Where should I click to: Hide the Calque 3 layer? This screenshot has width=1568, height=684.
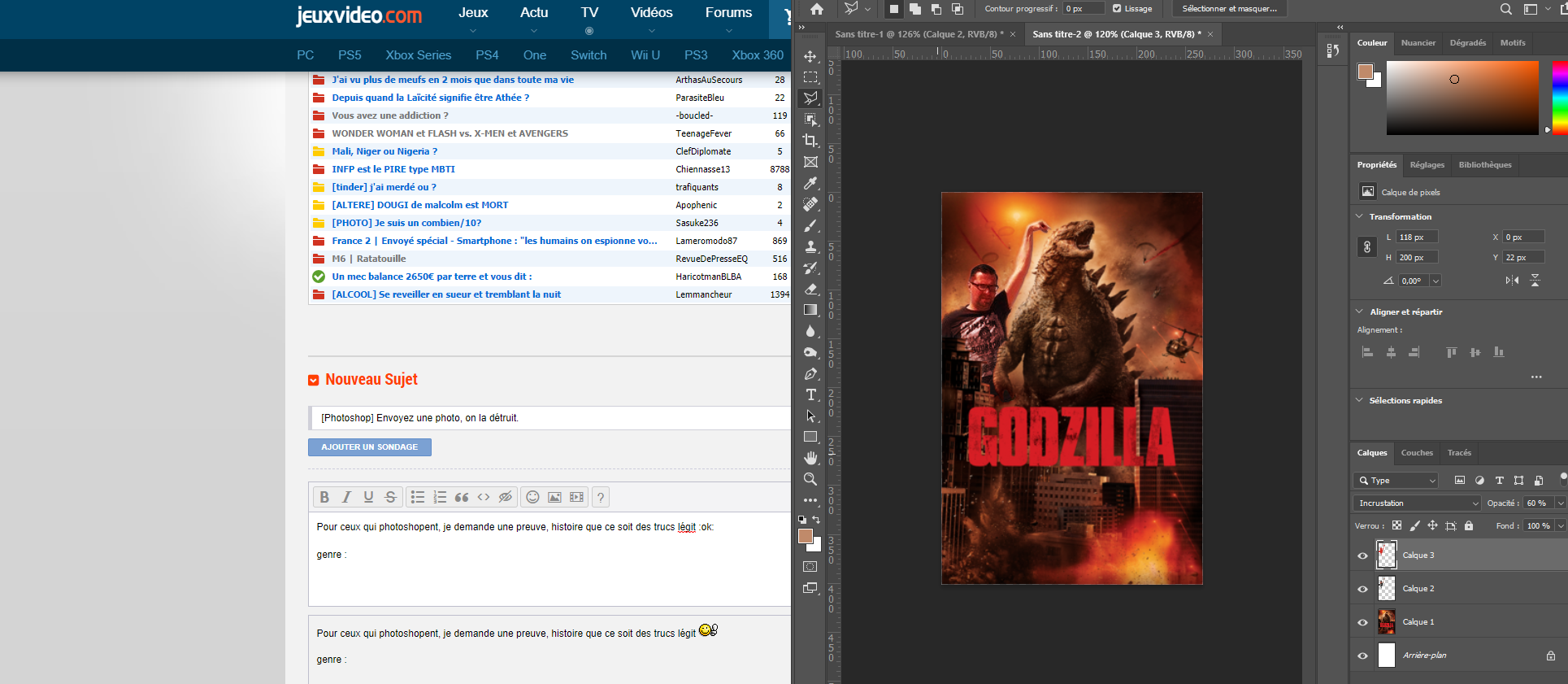[1363, 555]
